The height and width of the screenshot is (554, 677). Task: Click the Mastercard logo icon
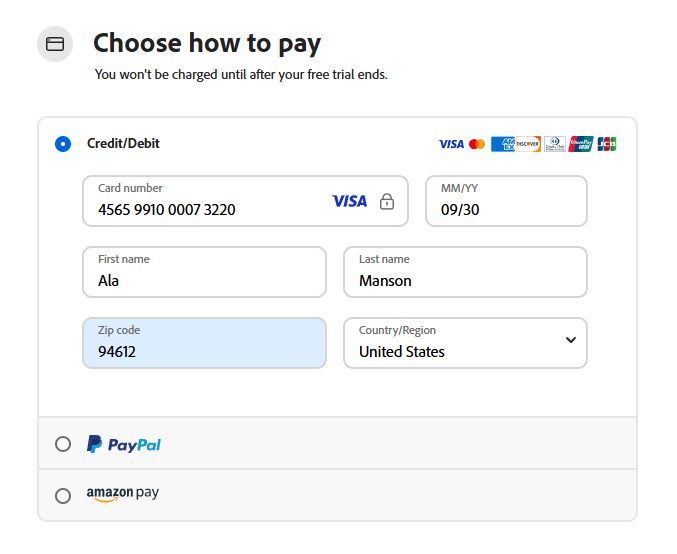click(477, 144)
